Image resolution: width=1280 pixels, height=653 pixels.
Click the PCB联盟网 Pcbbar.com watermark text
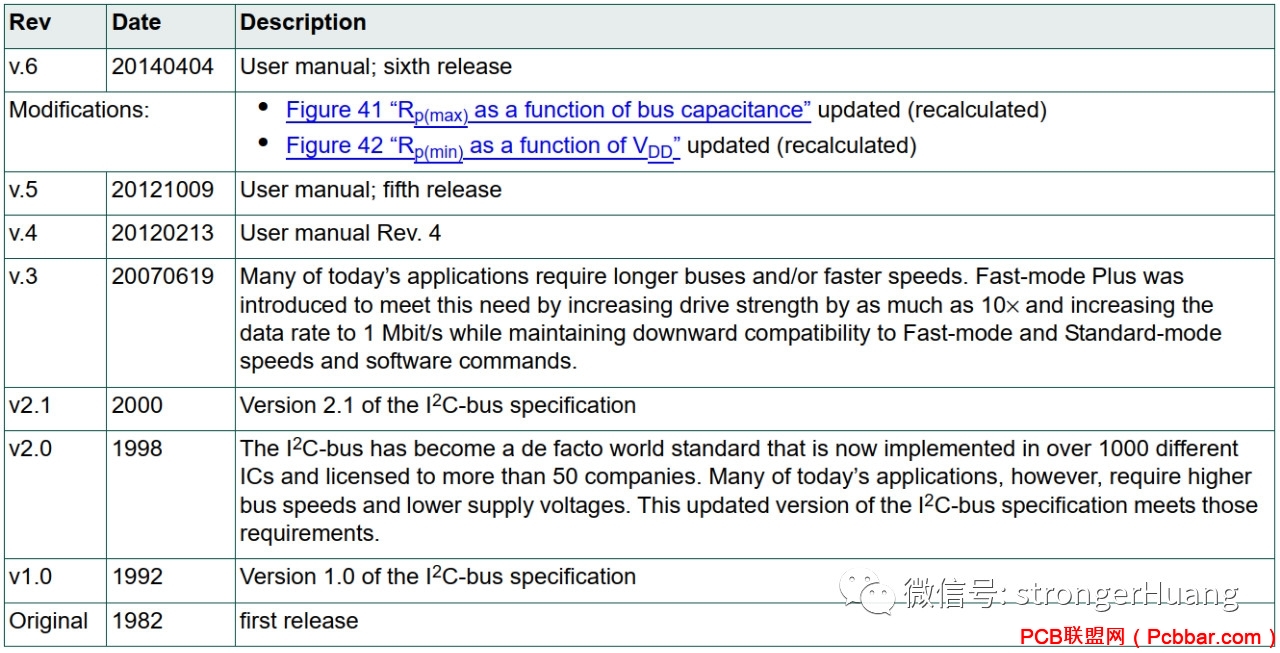1146,637
